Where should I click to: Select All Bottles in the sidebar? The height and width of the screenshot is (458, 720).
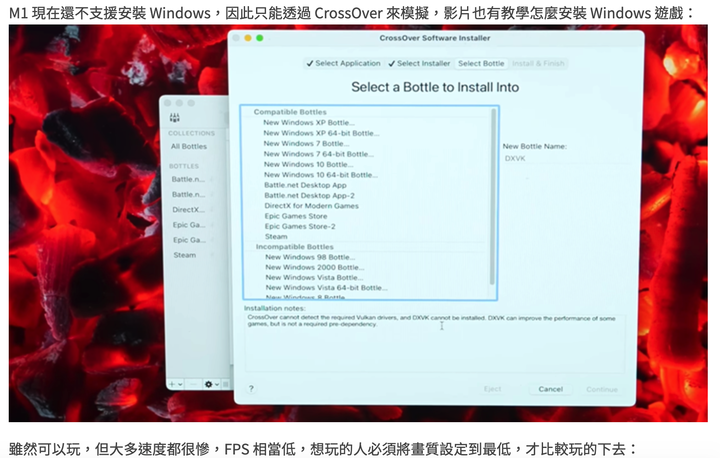(x=189, y=147)
